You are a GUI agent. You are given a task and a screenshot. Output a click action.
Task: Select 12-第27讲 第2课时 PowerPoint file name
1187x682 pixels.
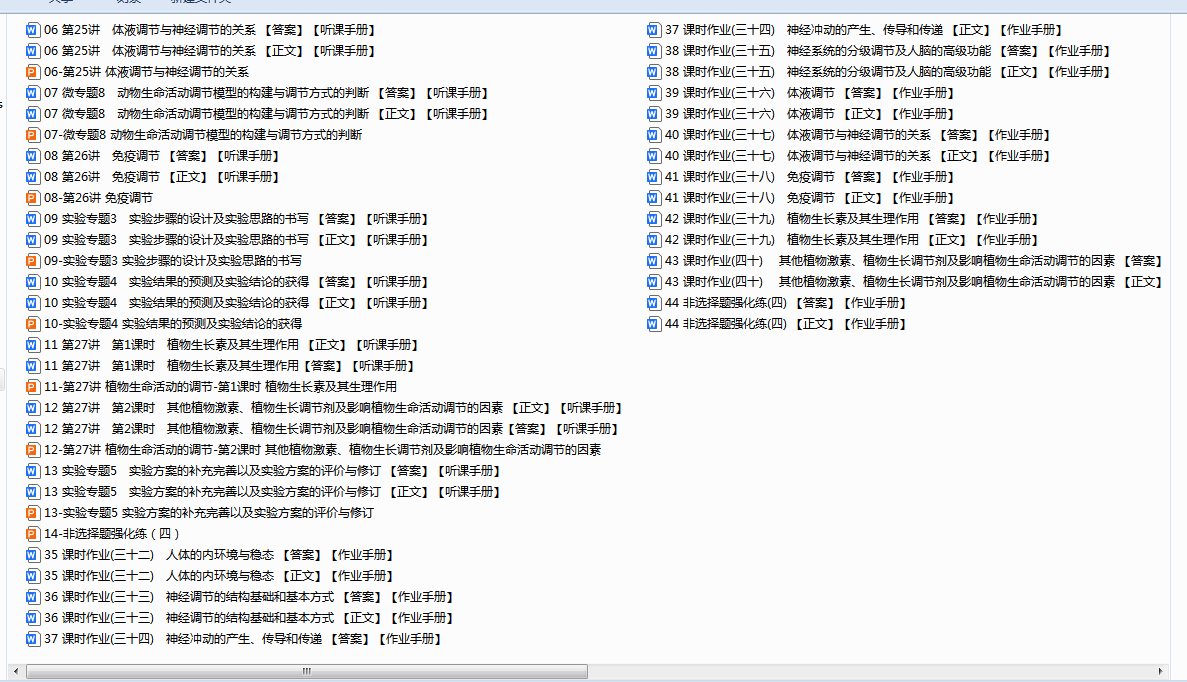coord(322,450)
